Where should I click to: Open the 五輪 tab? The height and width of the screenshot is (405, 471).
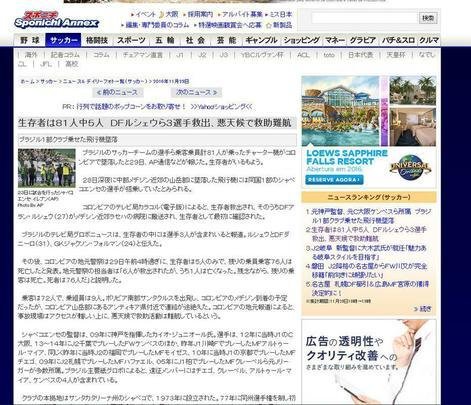[x=165, y=40]
